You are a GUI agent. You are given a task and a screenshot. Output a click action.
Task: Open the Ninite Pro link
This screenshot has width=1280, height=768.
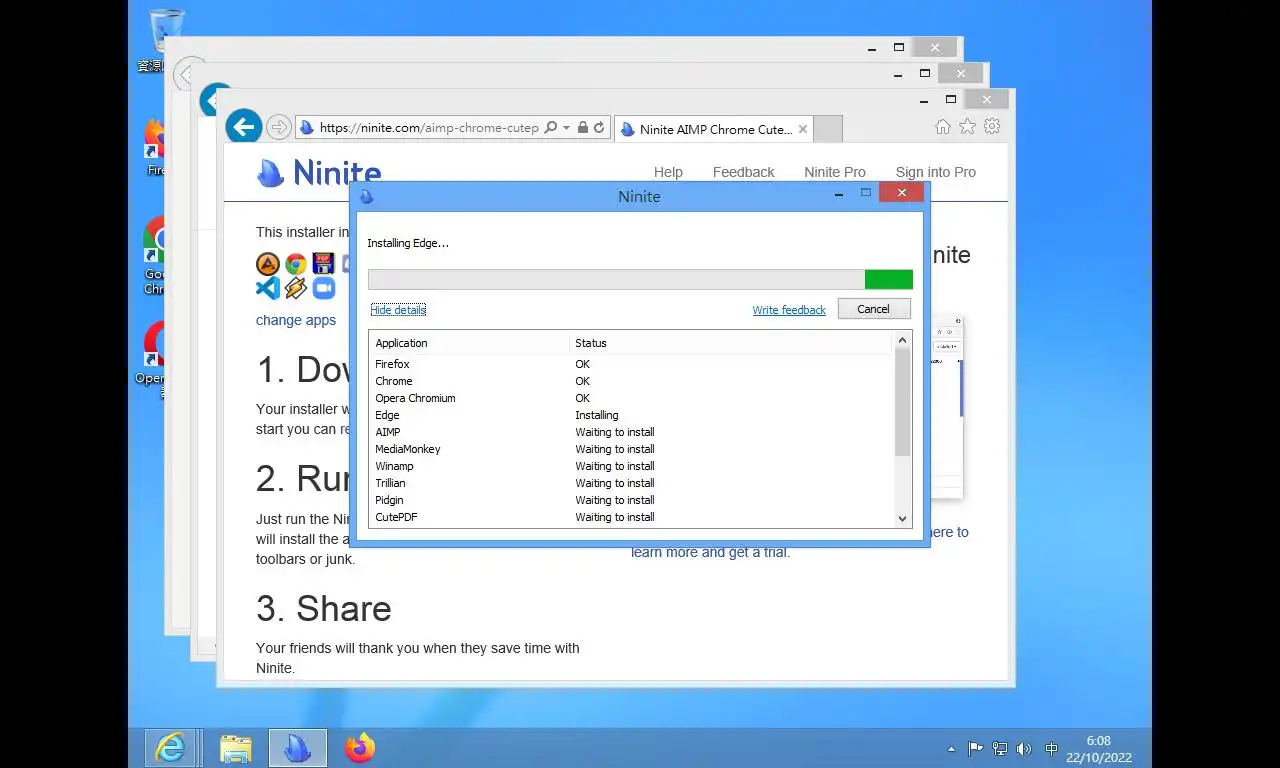[x=835, y=172]
